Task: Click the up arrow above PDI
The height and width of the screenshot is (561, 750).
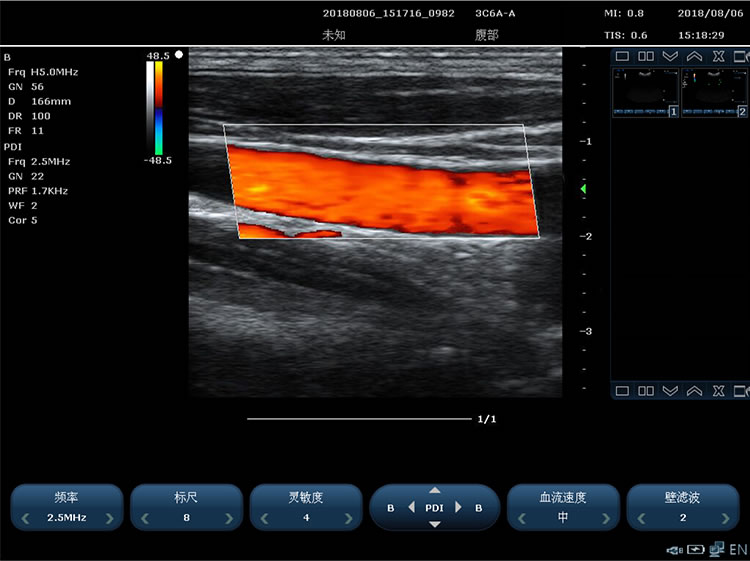Action: point(434,490)
